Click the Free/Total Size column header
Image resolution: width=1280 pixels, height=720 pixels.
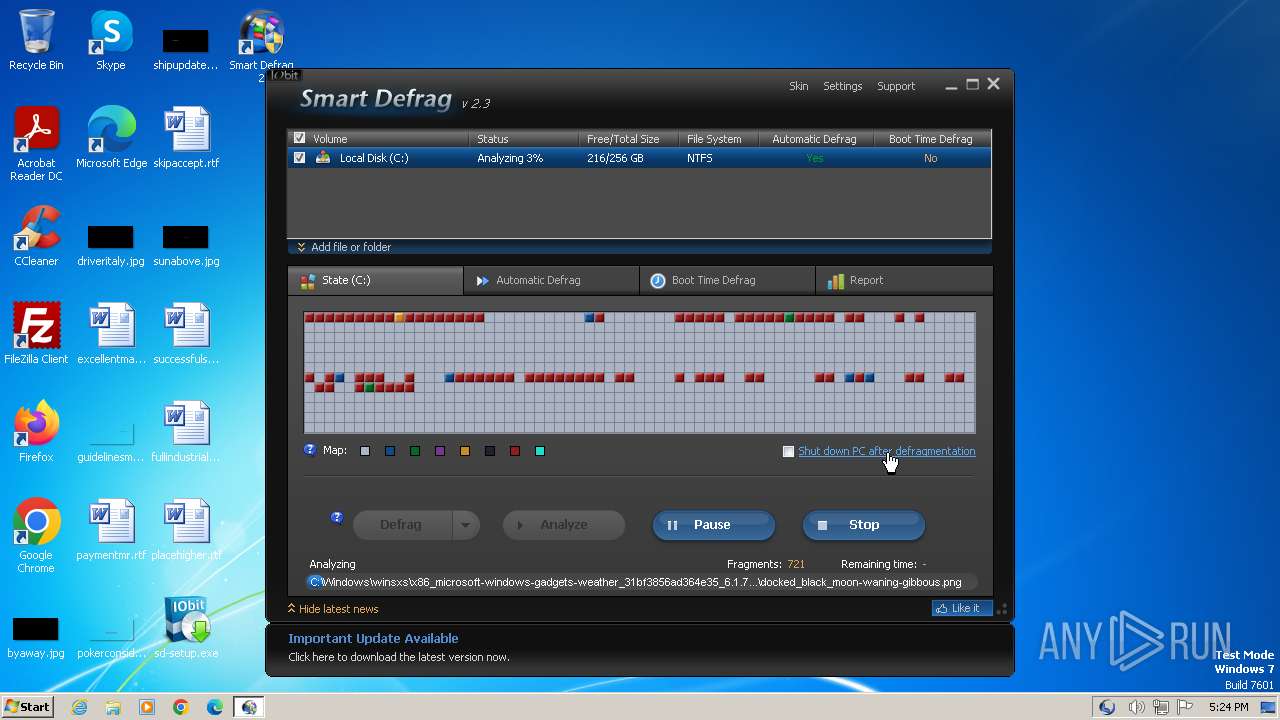[629, 139]
